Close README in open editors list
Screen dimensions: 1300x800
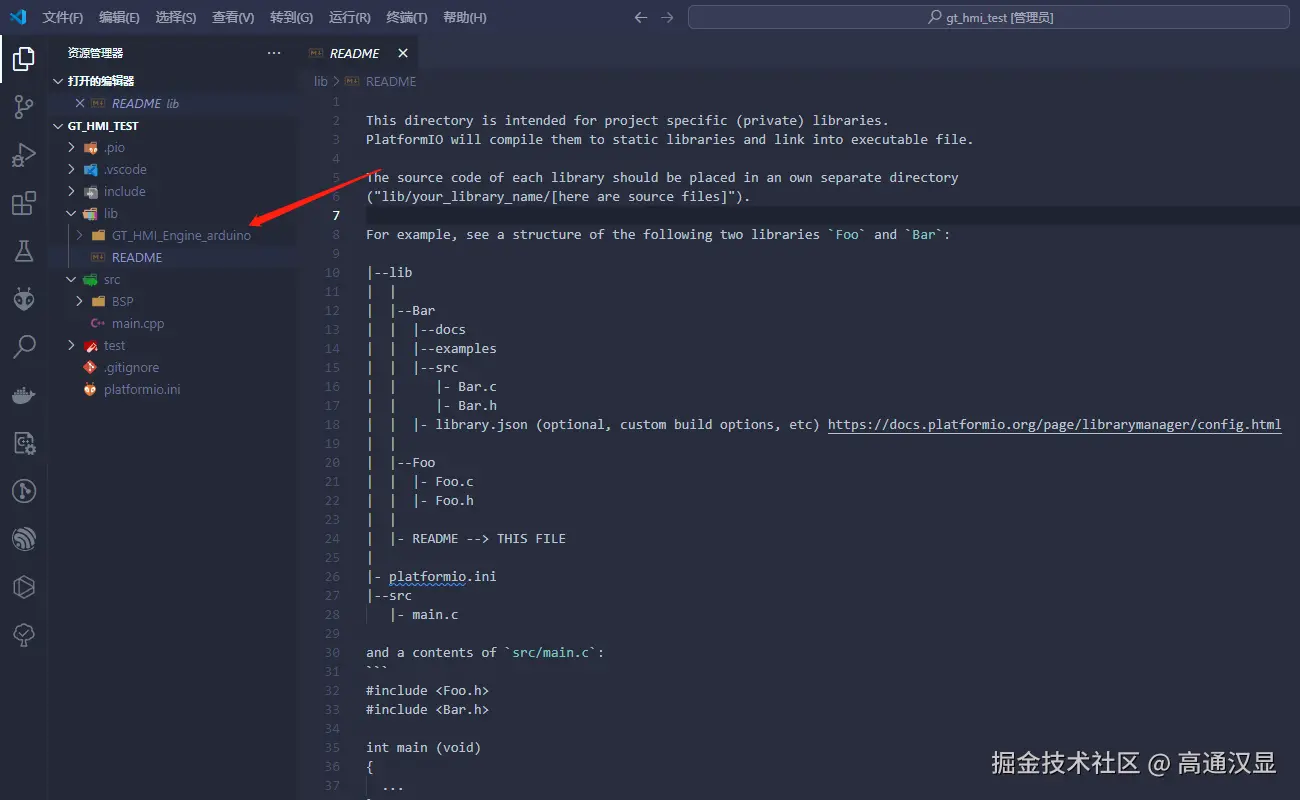click(80, 103)
